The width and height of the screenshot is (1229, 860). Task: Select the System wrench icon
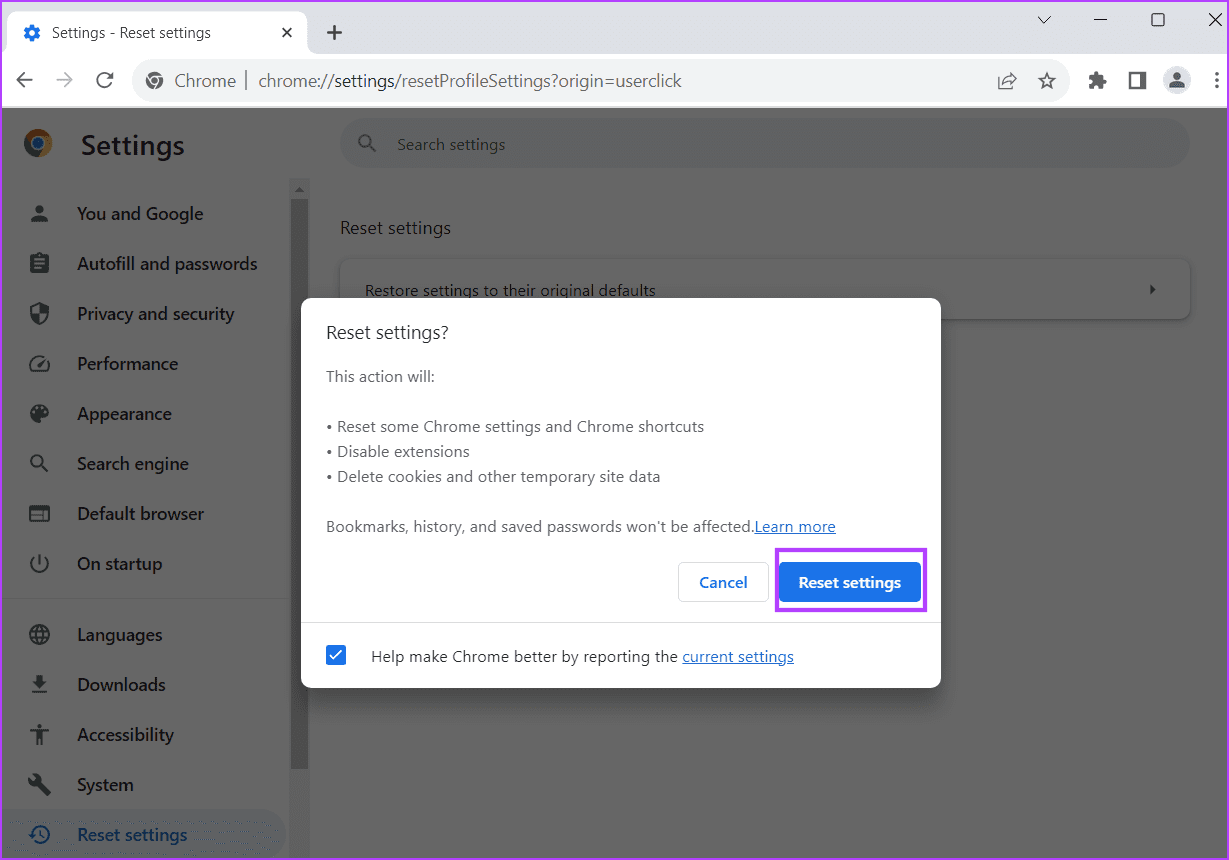pos(39,784)
